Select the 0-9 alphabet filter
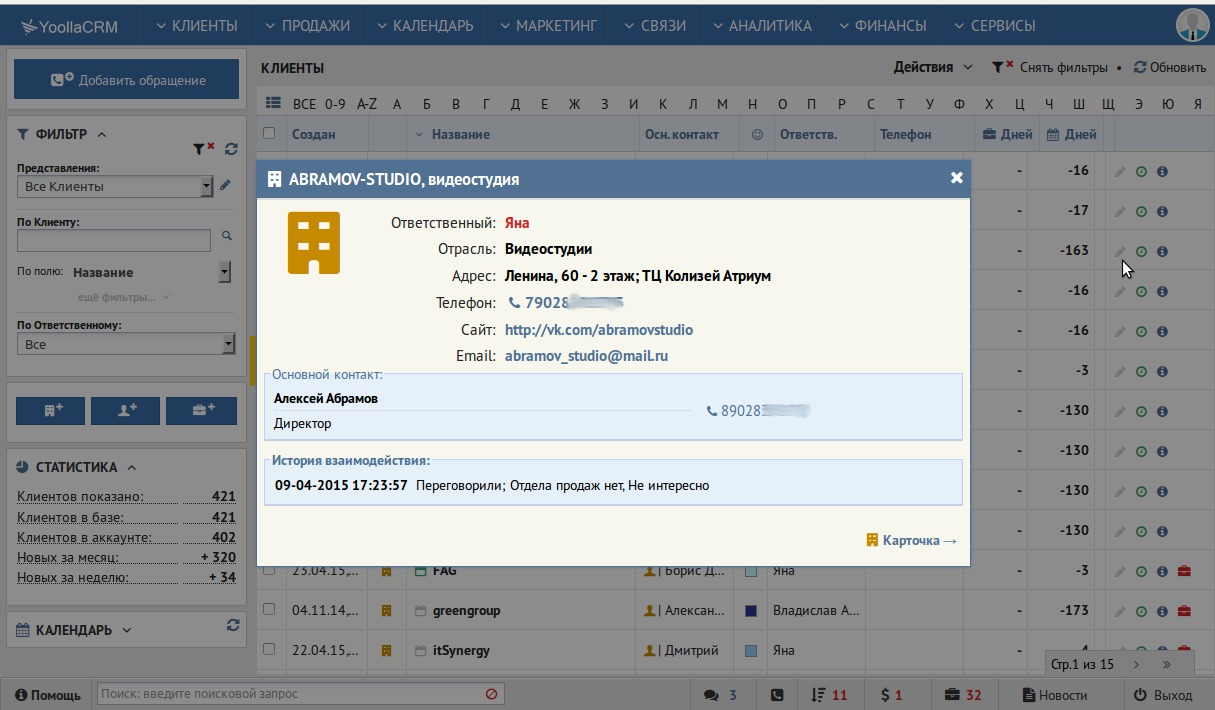 335,104
